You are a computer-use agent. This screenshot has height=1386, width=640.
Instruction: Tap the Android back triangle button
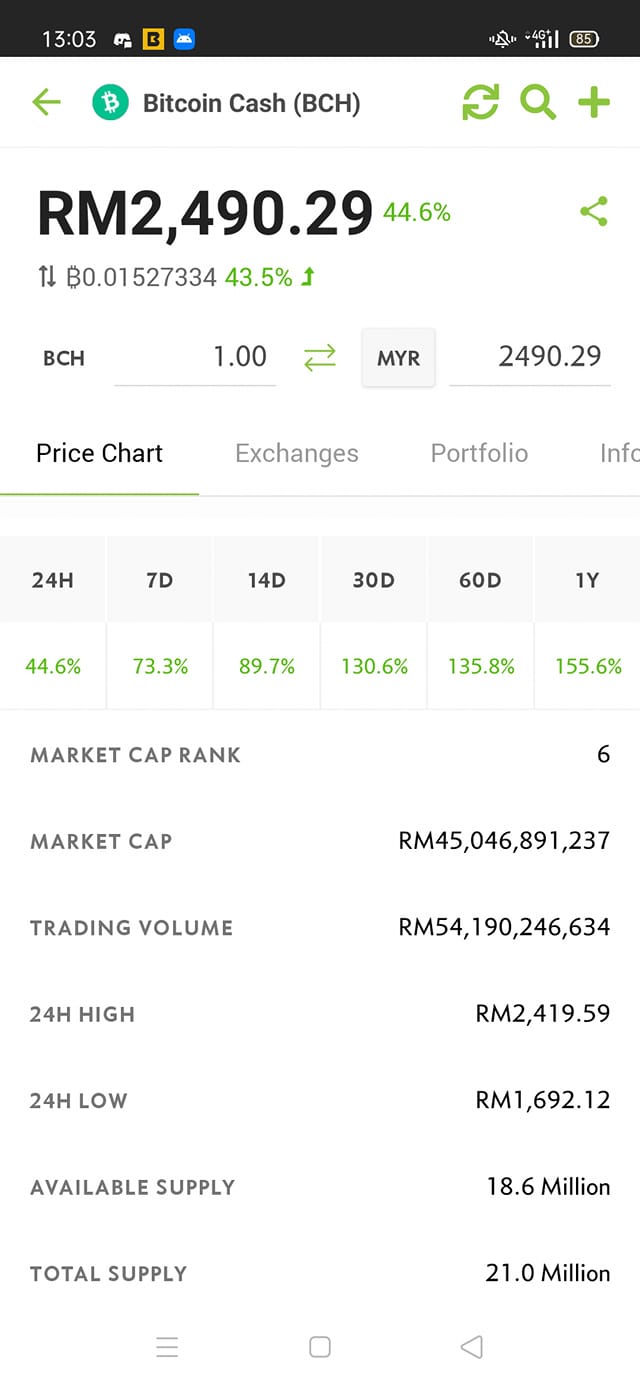click(472, 1346)
